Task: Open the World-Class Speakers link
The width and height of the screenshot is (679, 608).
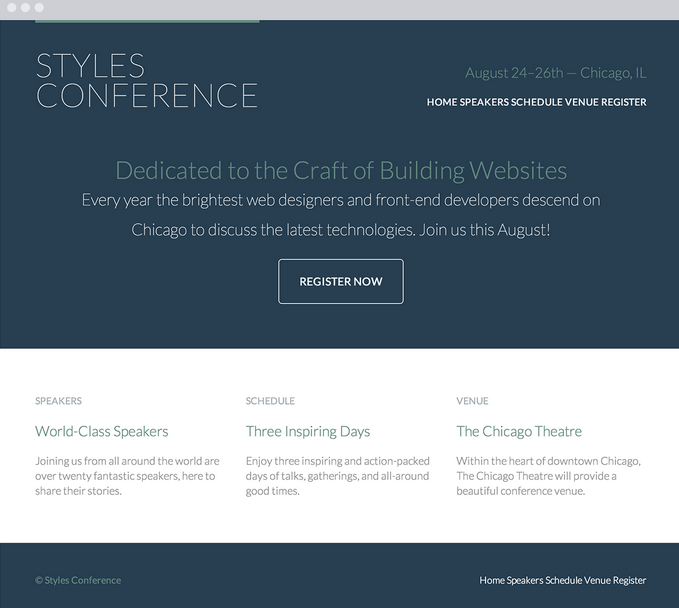Action: tap(102, 431)
